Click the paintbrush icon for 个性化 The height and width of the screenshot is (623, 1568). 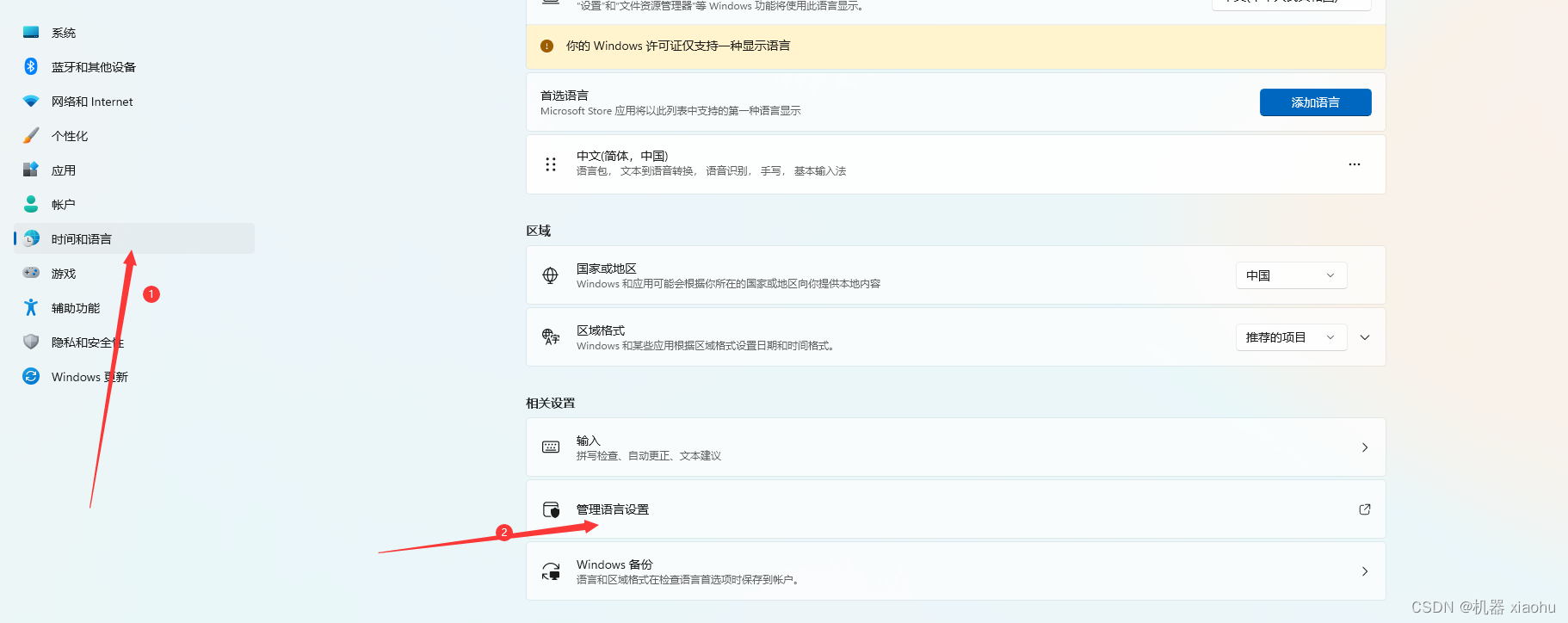point(31,135)
